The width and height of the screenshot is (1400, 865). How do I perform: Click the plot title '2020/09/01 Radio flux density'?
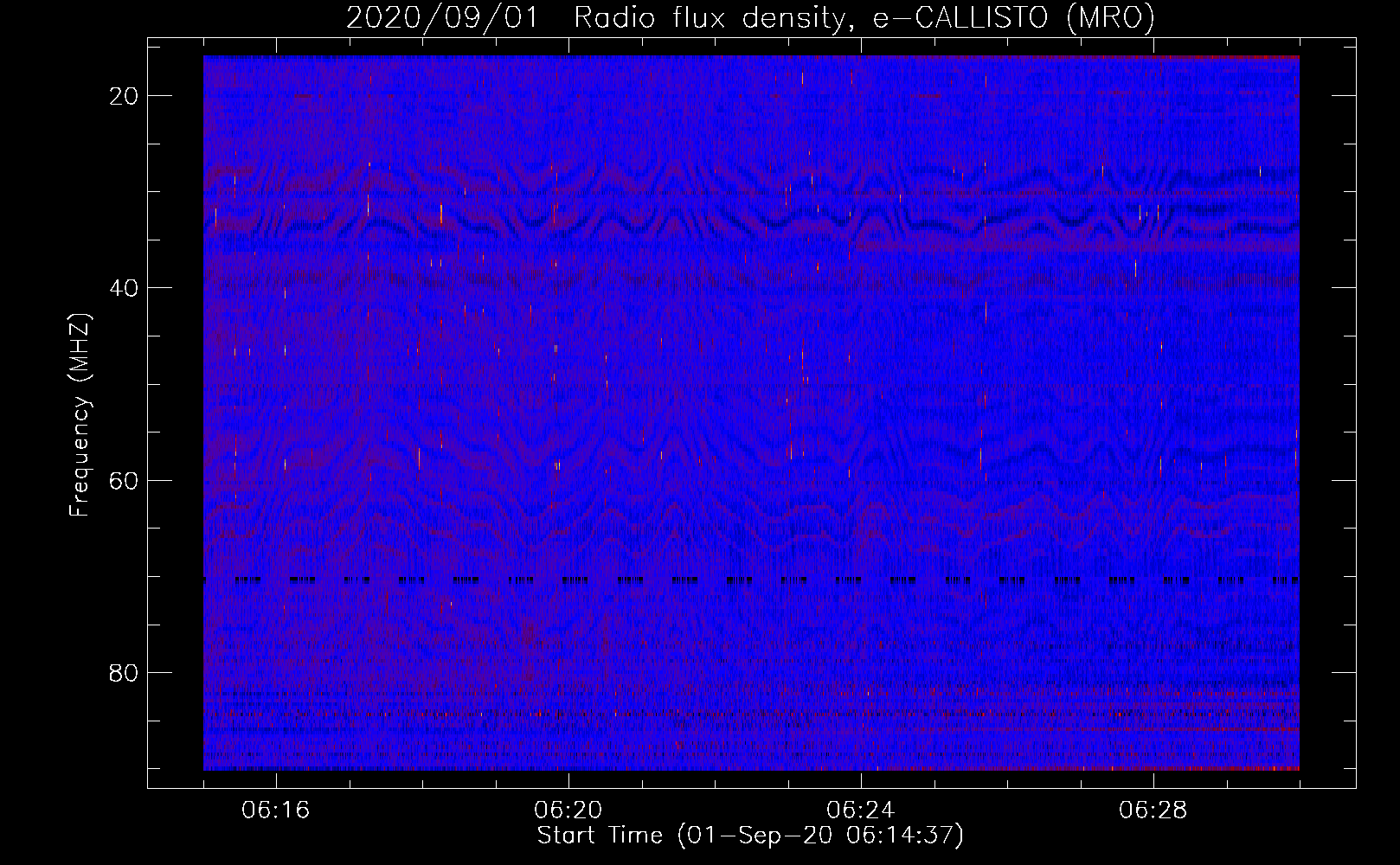(751, 17)
